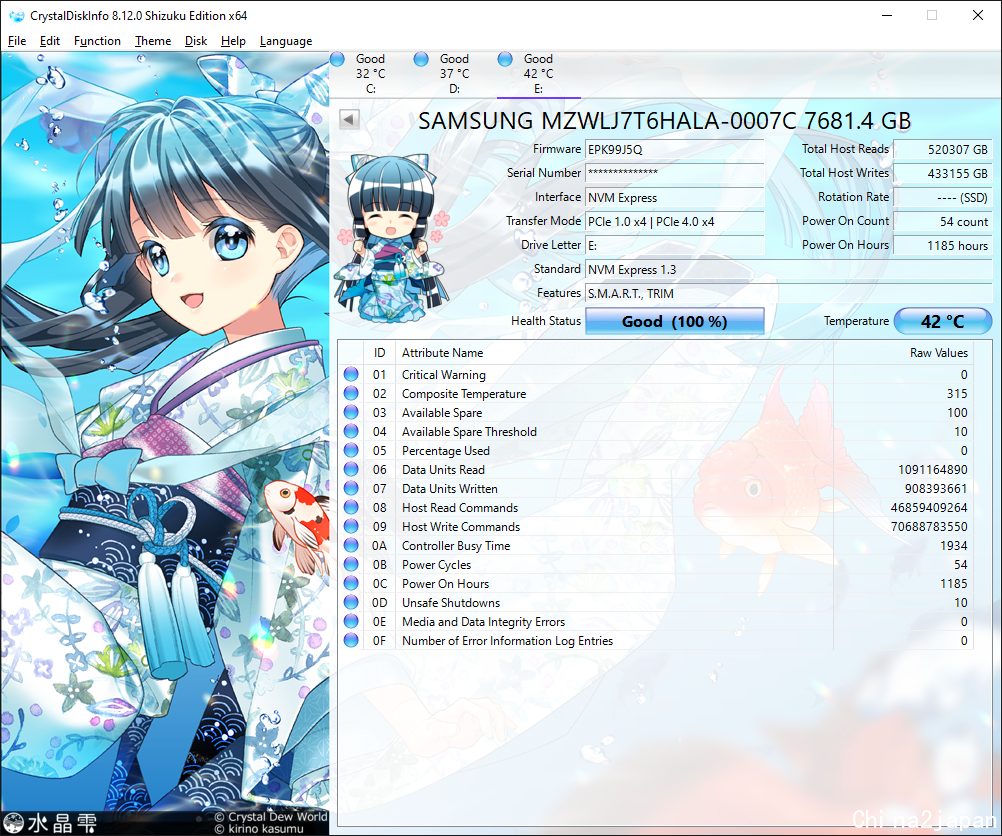1002x836 pixels.
Task: Click the Drive Letter field
Action: (675, 245)
